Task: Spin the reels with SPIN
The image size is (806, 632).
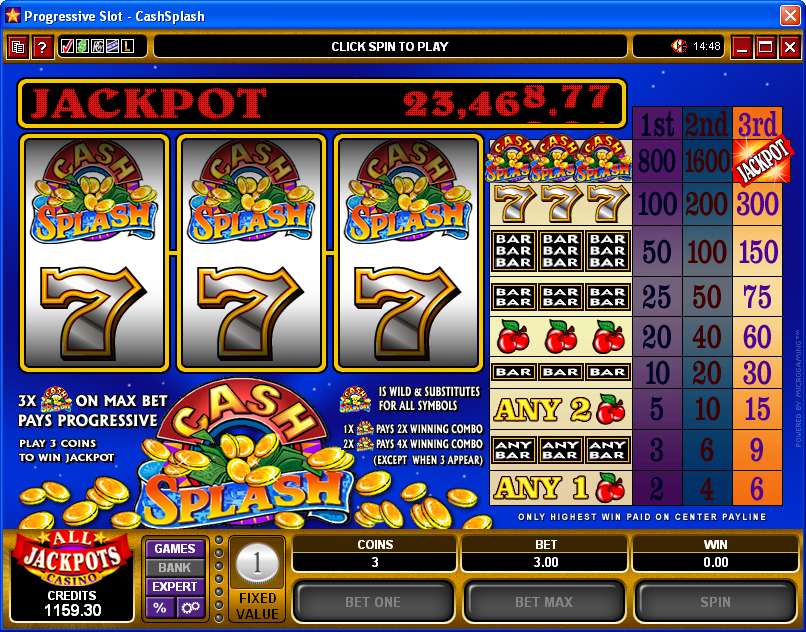Action: (x=716, y=602)
